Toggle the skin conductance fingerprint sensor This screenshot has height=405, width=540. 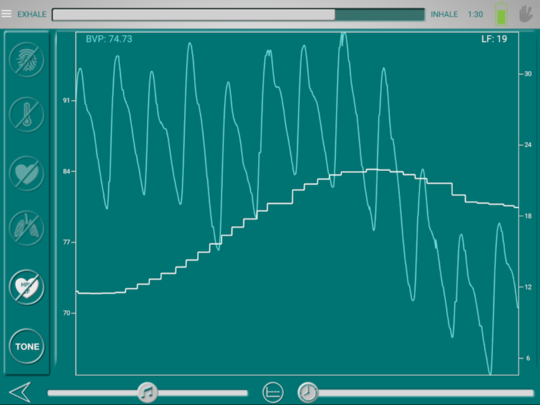27,60
